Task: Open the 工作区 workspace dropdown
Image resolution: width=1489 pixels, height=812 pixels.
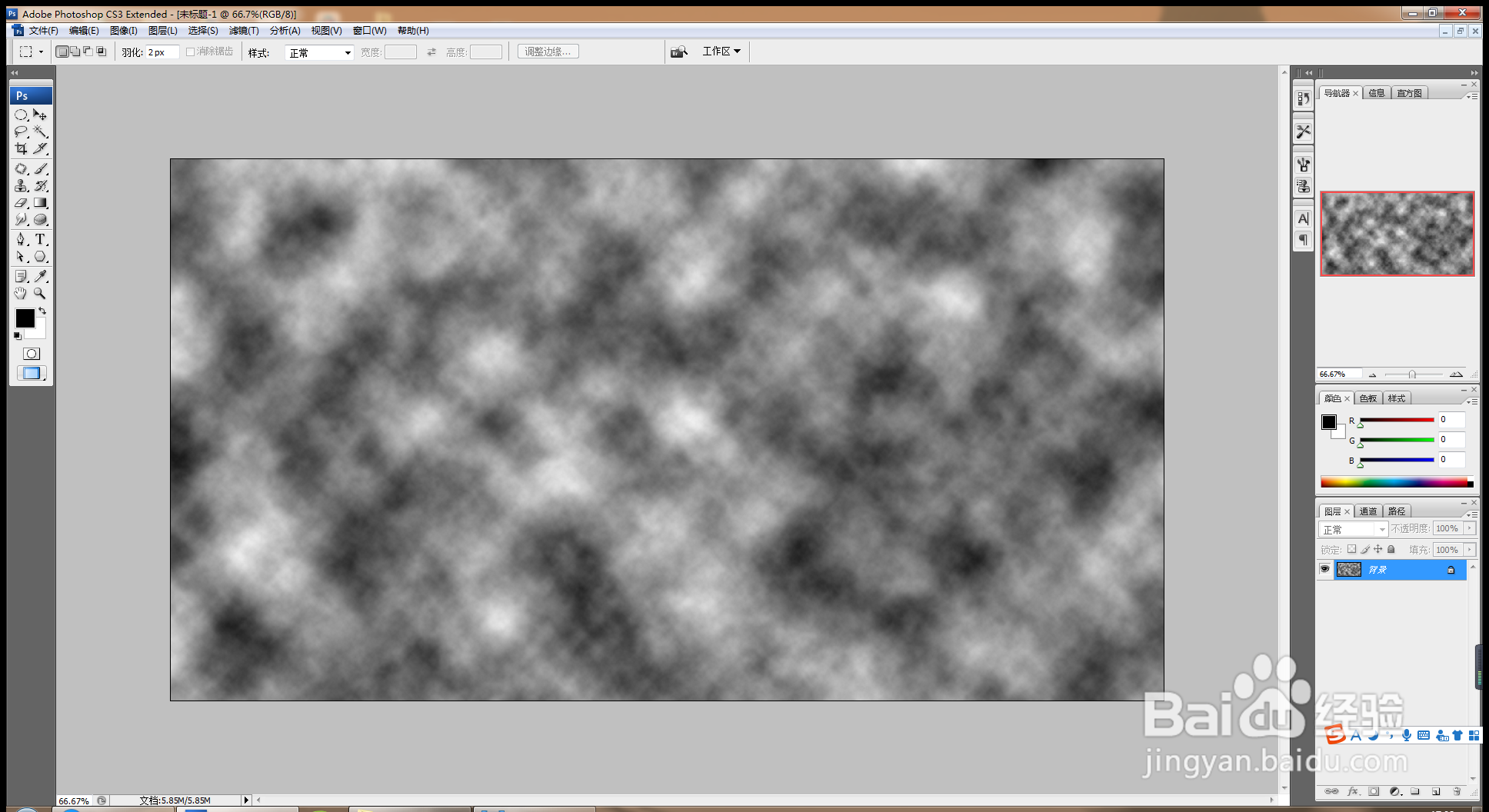Action: (x=721, y=52)
